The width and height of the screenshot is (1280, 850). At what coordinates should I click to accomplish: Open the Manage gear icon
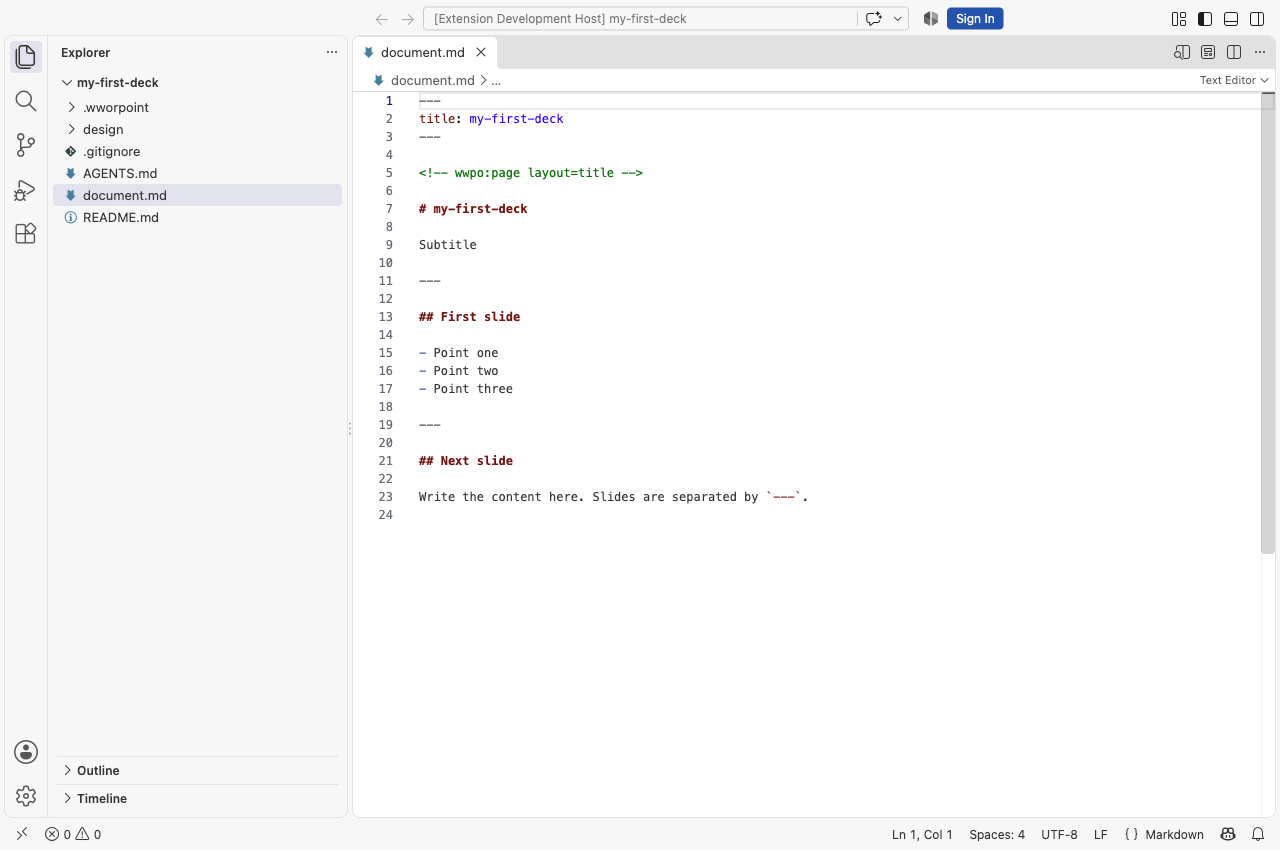(26, 796)
